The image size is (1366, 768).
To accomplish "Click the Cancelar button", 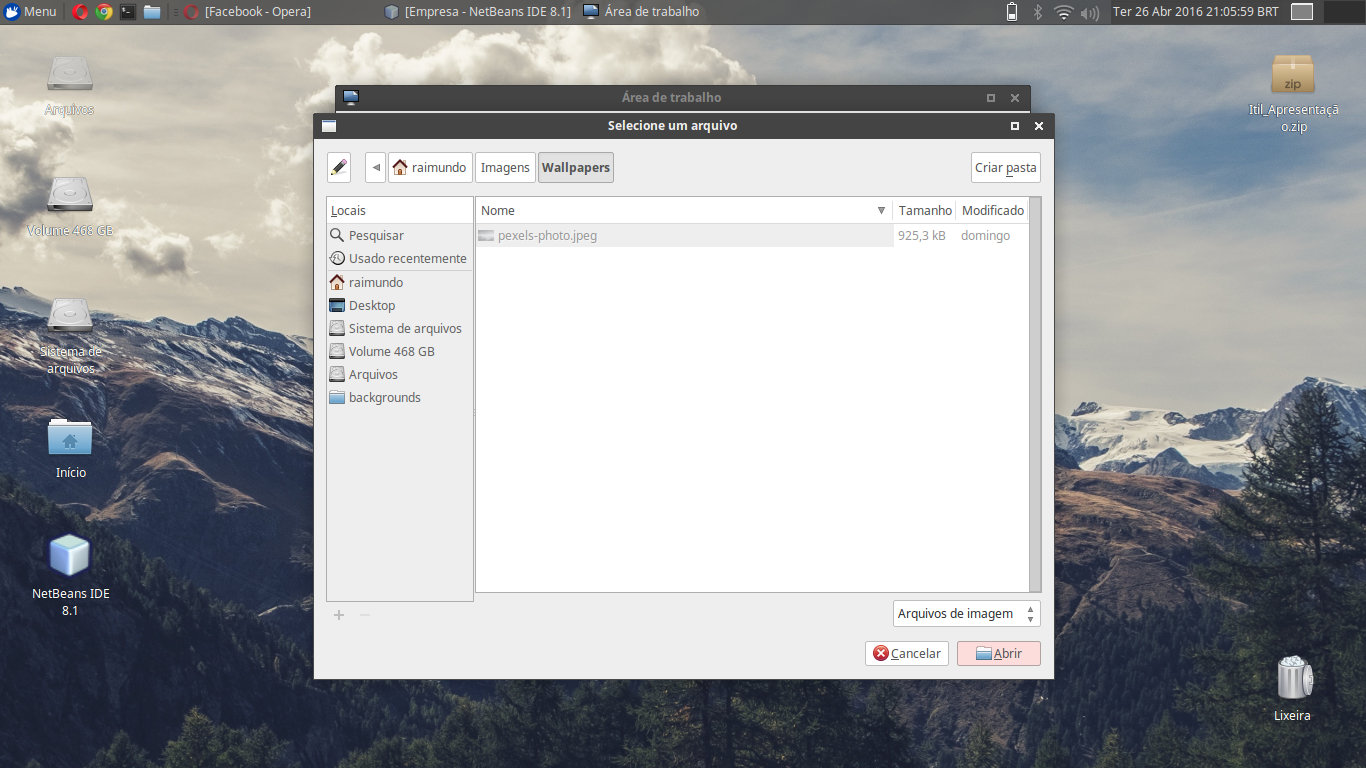I will point(906,654).
